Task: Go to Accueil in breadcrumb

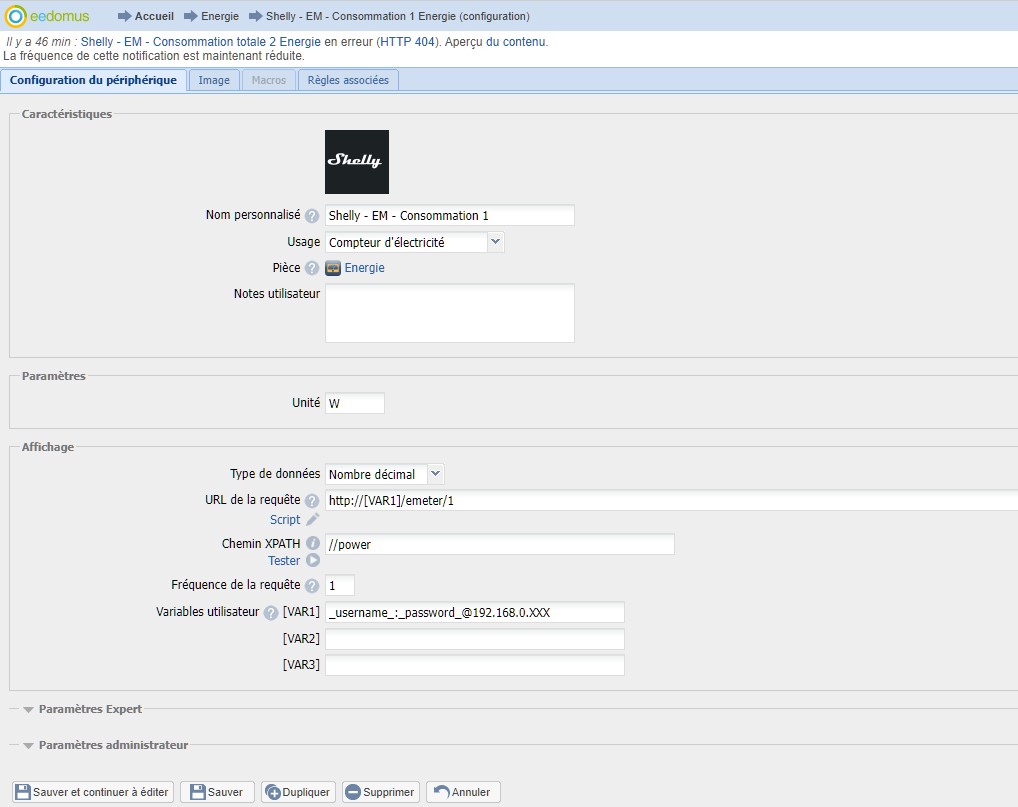Action: coord(154,16)
